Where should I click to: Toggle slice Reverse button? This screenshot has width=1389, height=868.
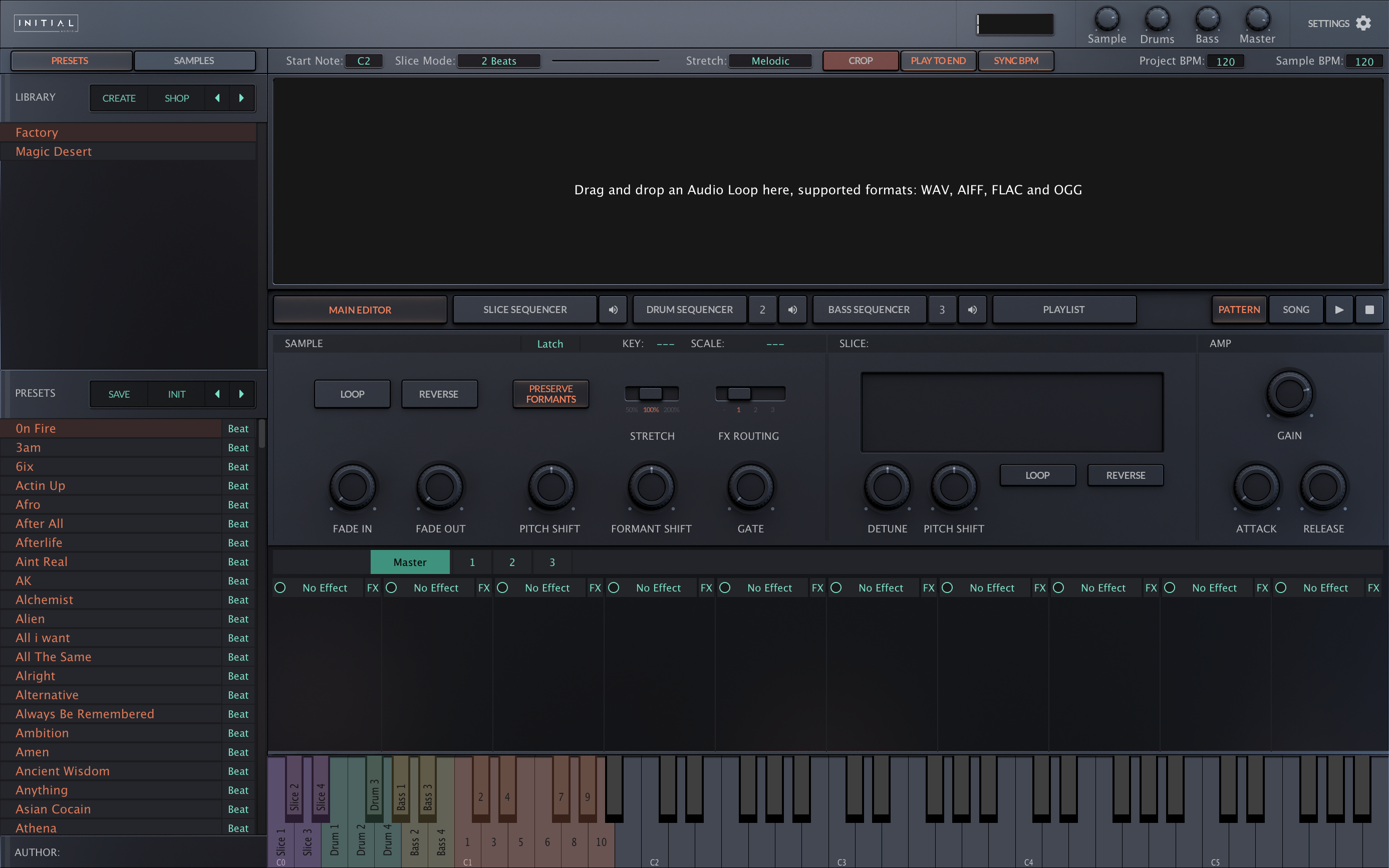pos(1126,475)
